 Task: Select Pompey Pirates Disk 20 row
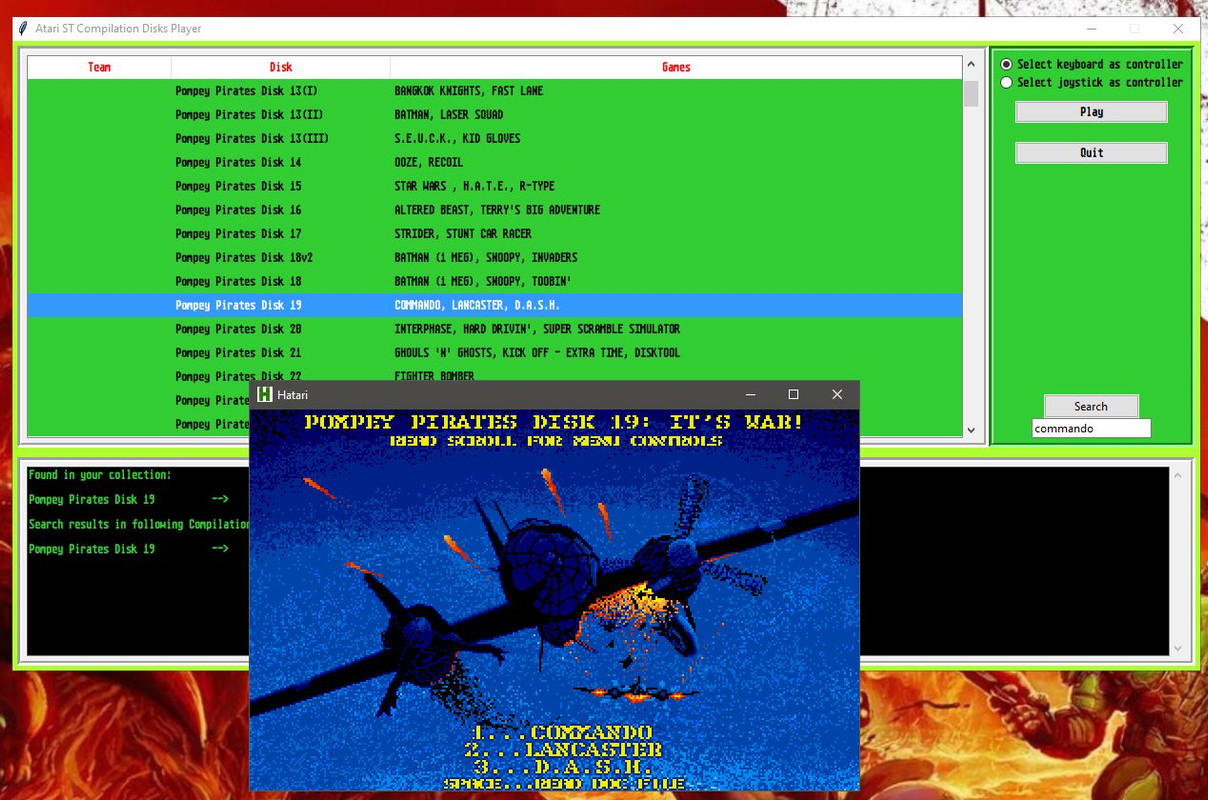coord(495,329)
